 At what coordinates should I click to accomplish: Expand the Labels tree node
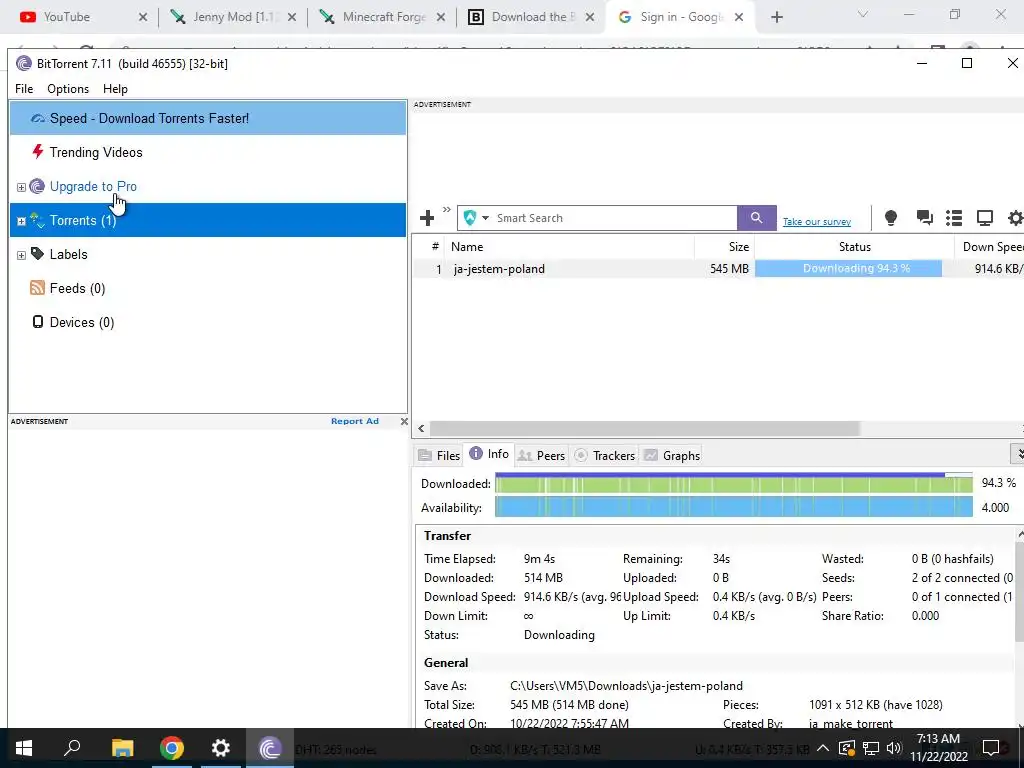(x=21, y=255)
